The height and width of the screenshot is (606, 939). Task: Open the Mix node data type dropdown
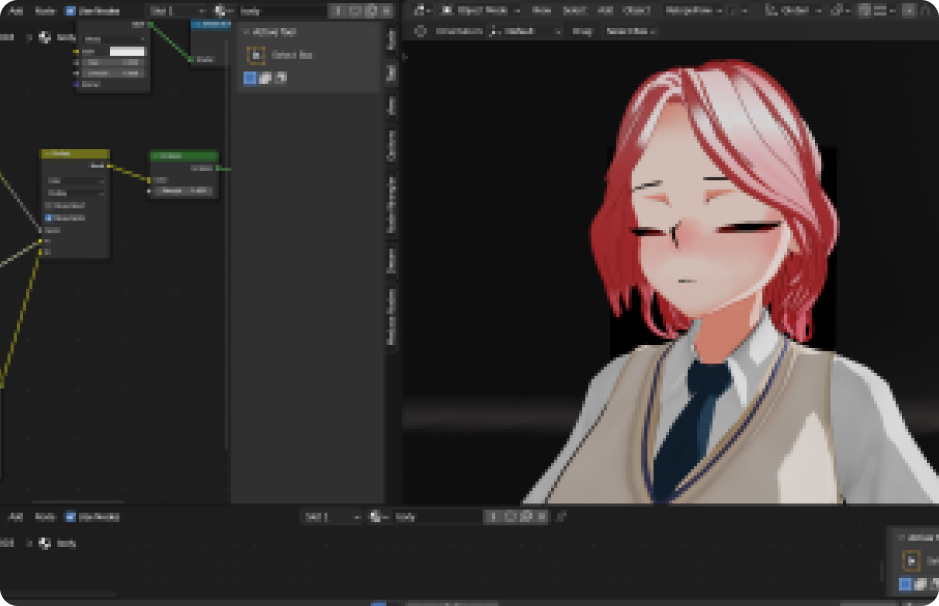click(76, 180)
